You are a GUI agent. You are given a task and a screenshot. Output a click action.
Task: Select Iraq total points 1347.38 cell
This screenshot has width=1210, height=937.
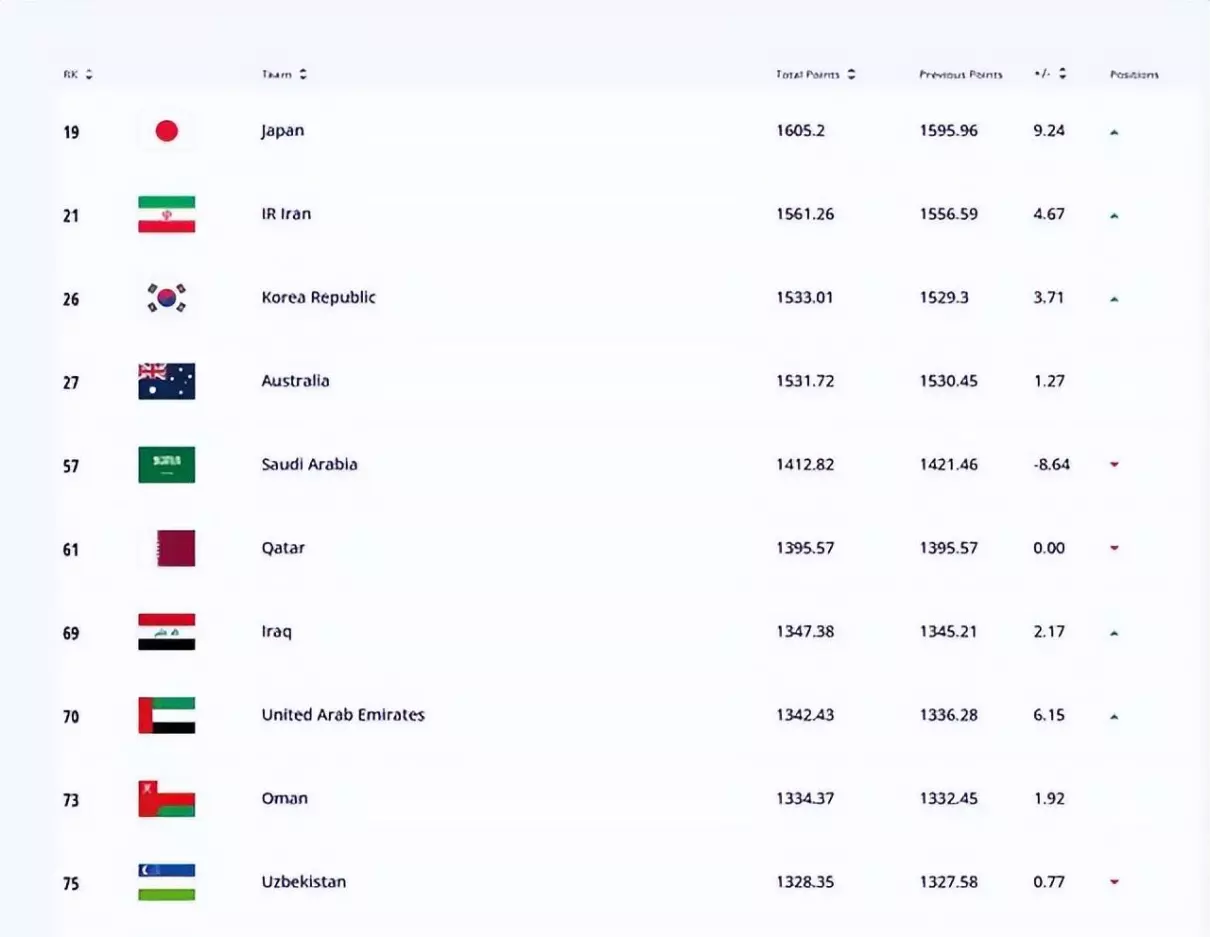coord(805,632)
